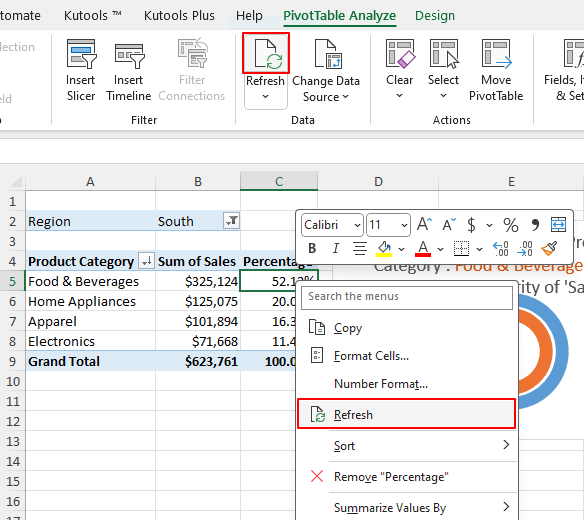The image size is (584, 520).
Task: Click the Move PivotTable icon
Action: (x=496, y=54)
